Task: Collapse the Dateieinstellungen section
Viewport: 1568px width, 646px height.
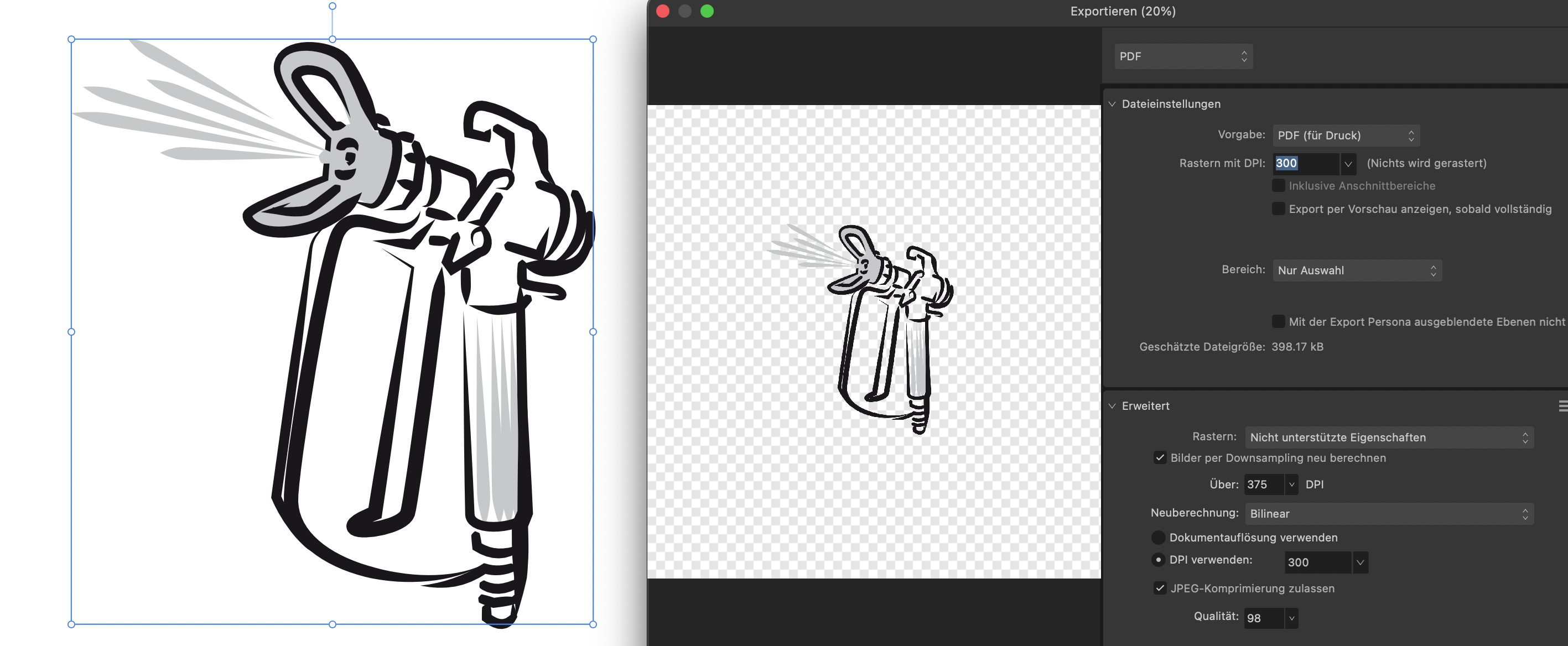Action: click(1112, 104)
